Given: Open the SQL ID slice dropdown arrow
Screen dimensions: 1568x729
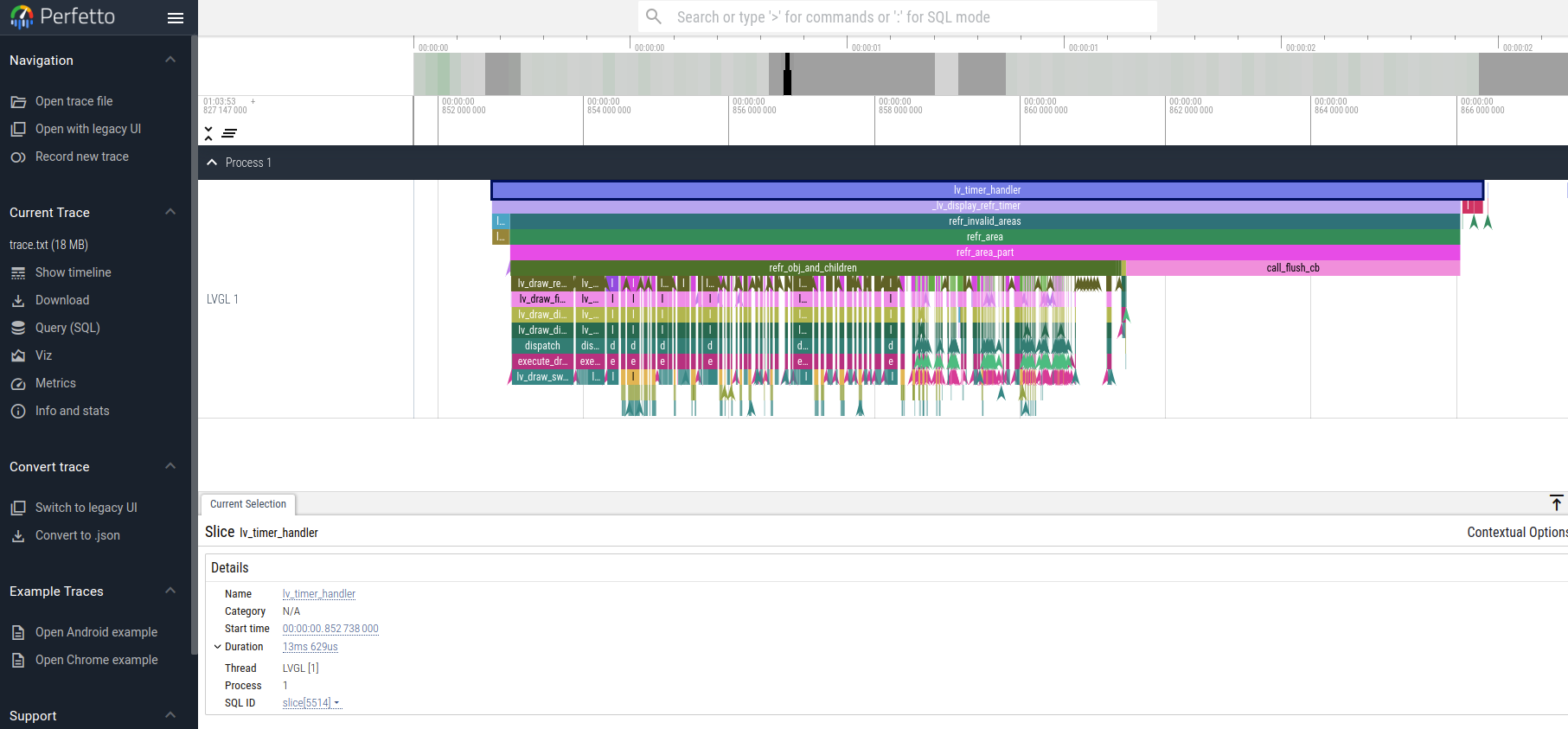Looking at the screenshot, I should tap(336, 703).
